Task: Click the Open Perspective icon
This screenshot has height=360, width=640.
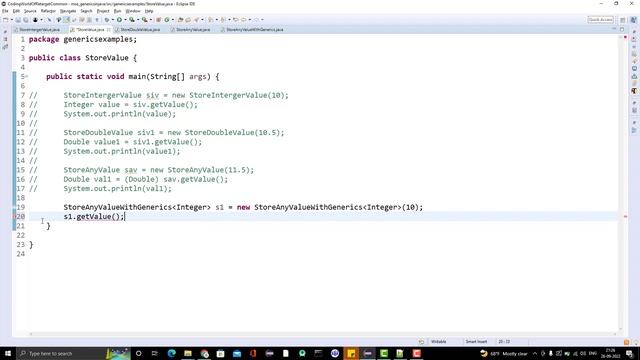Action: coord(623,20)
